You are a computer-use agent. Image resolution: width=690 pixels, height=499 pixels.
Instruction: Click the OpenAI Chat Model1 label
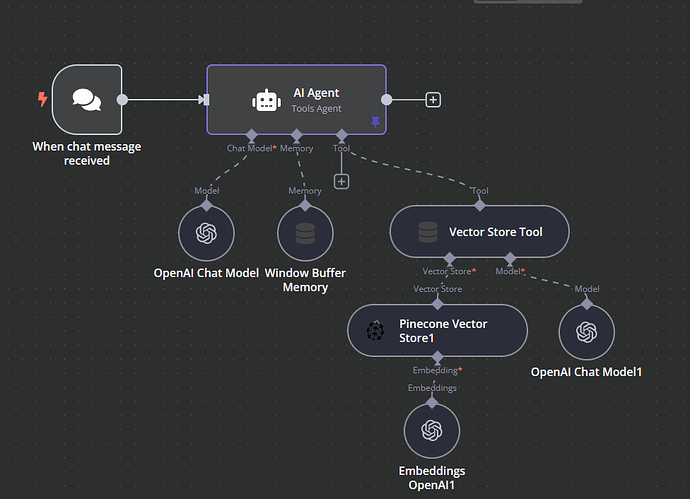586,372
